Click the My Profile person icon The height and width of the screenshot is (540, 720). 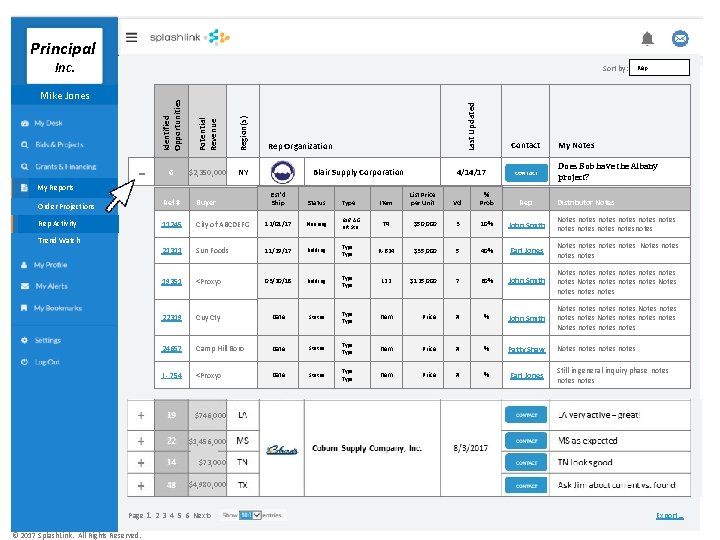click(x=24, y=265)
